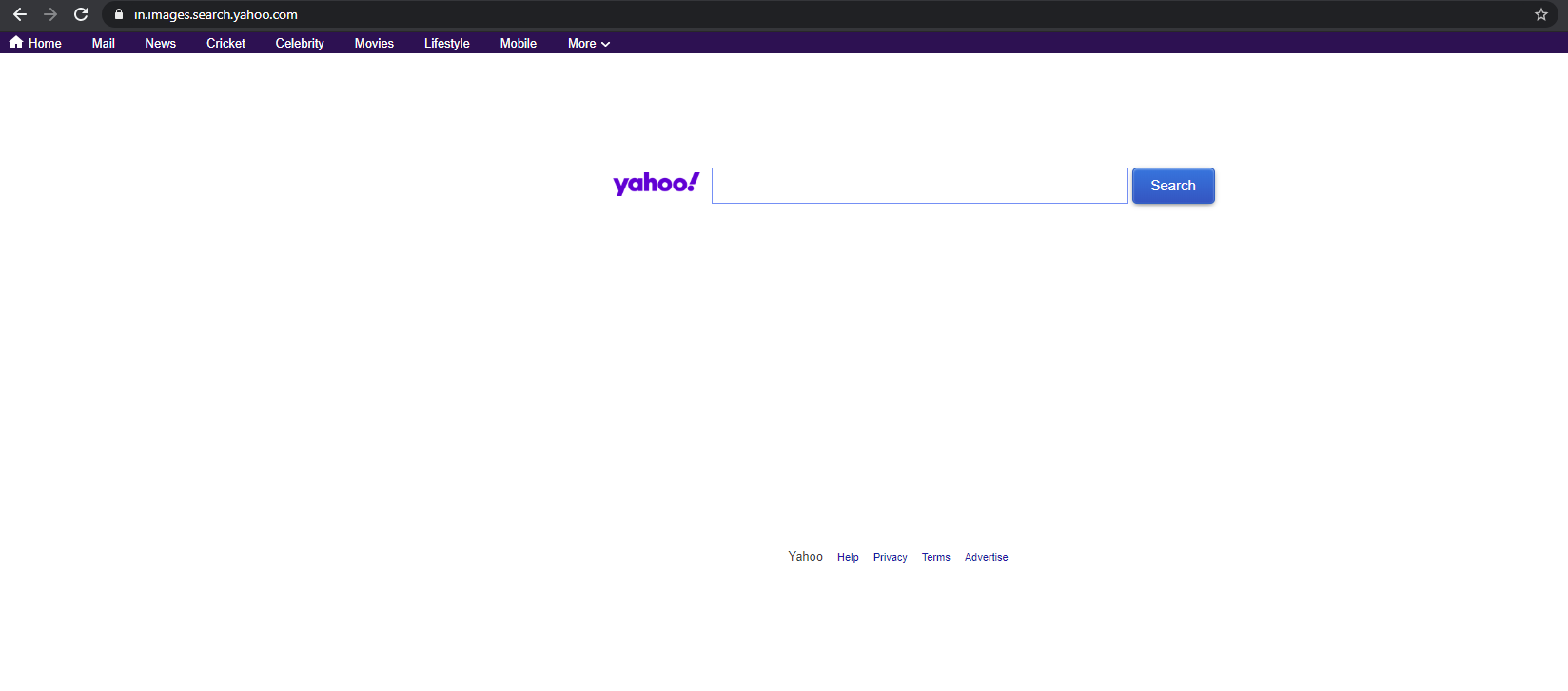This screenshot has width=1568, height=691.
Task: Open Lifestyle section
Action: (x=447, y=43)
